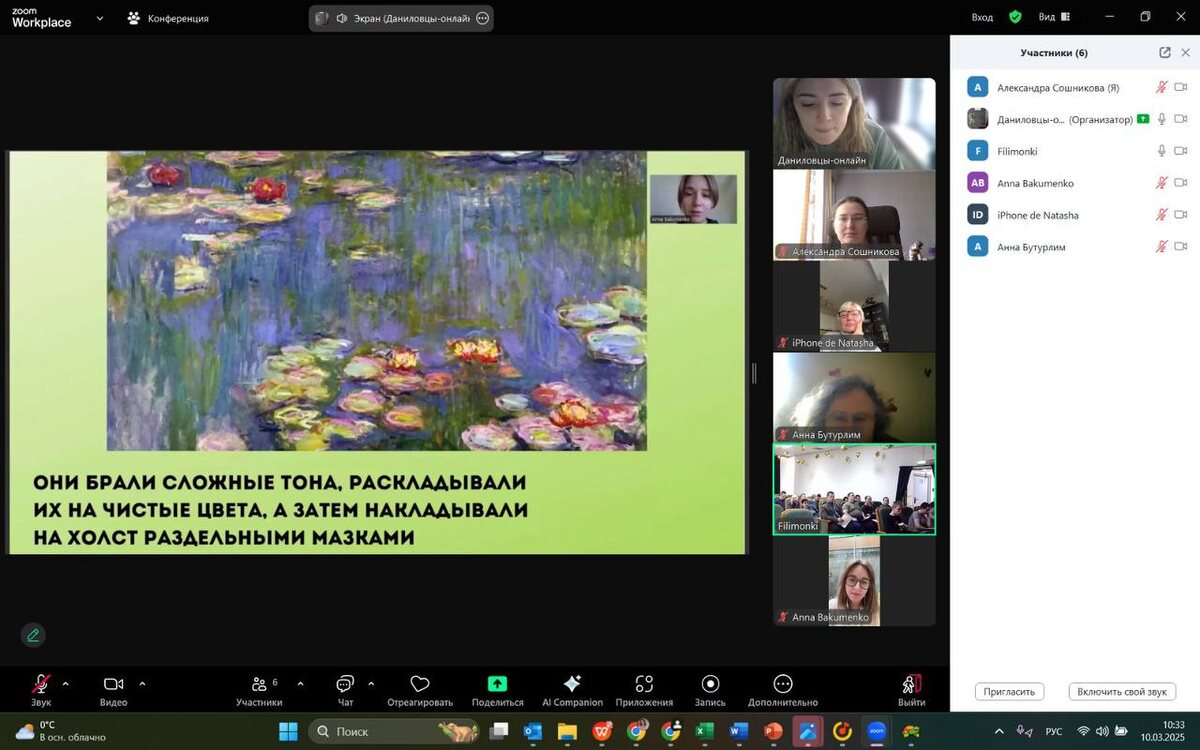Start video with the Видео button
1200x750 pixels.
click(113, 690)
